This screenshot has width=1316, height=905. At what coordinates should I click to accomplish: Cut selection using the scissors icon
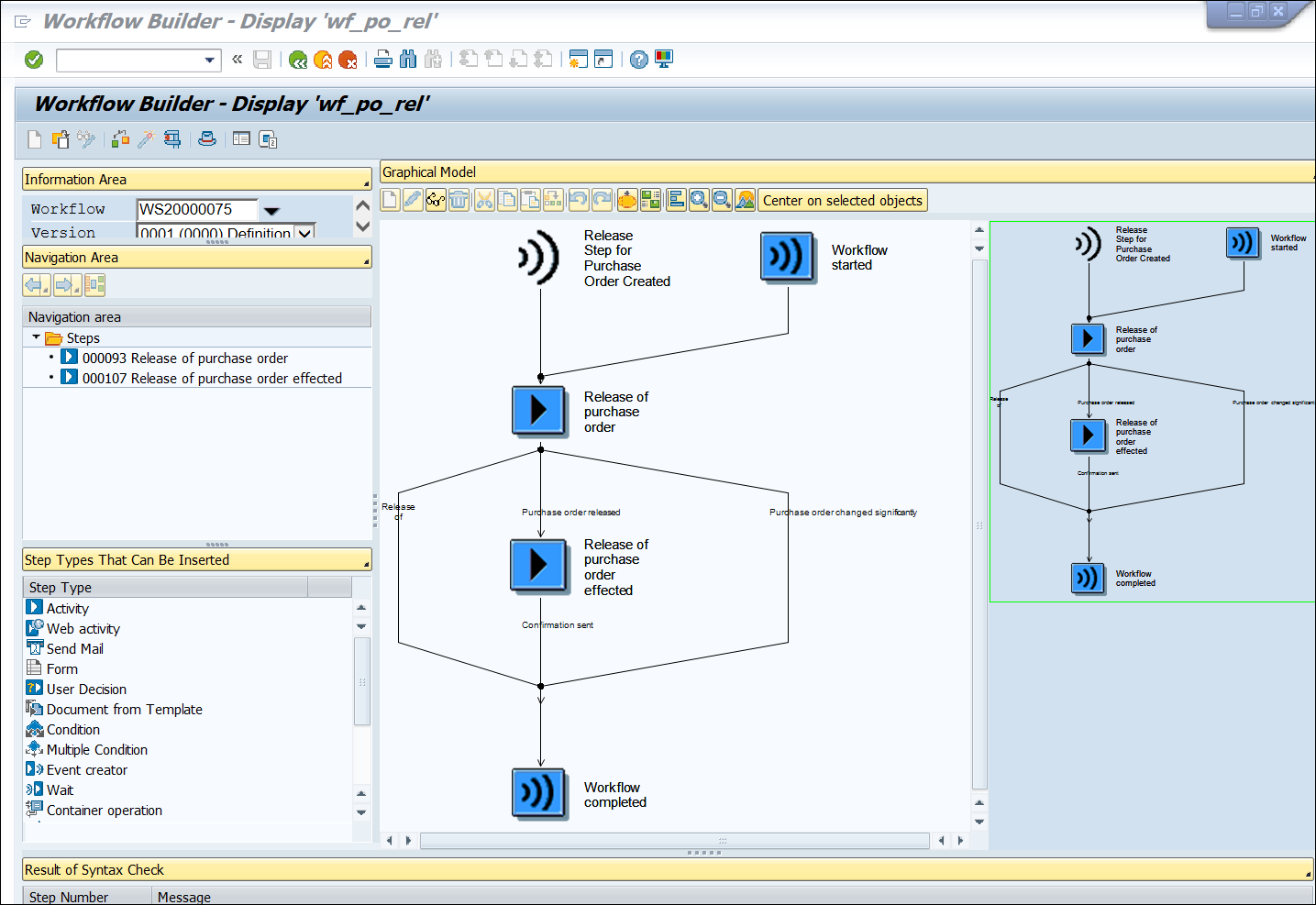pyautogui.click(x=484, y=200)
